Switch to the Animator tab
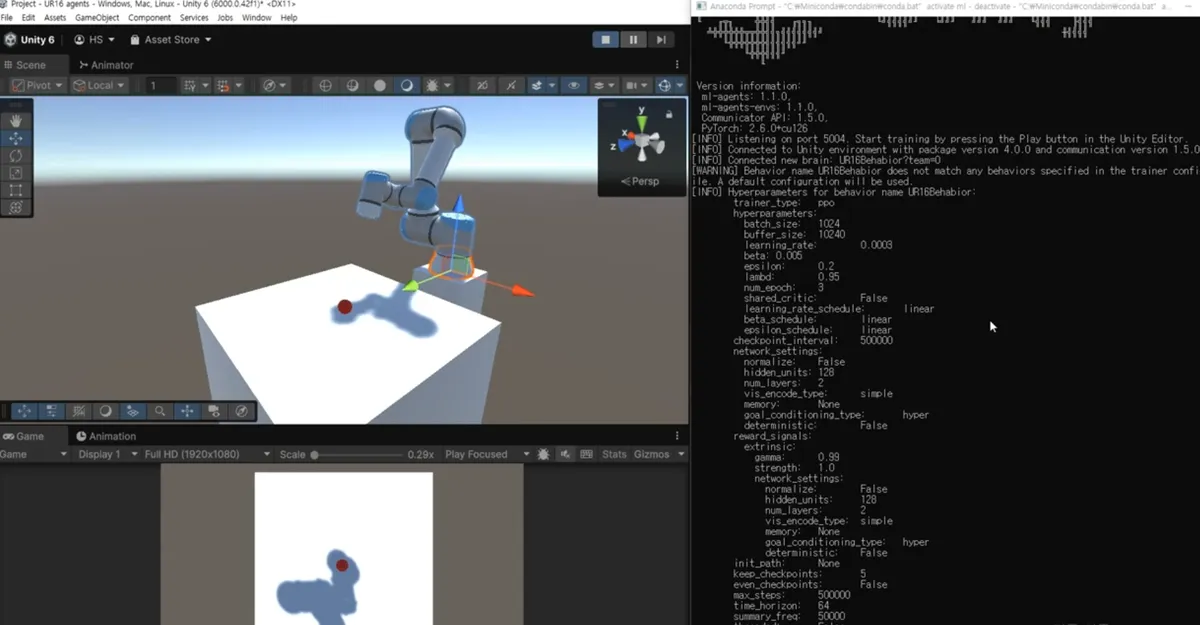 [106, 65]
